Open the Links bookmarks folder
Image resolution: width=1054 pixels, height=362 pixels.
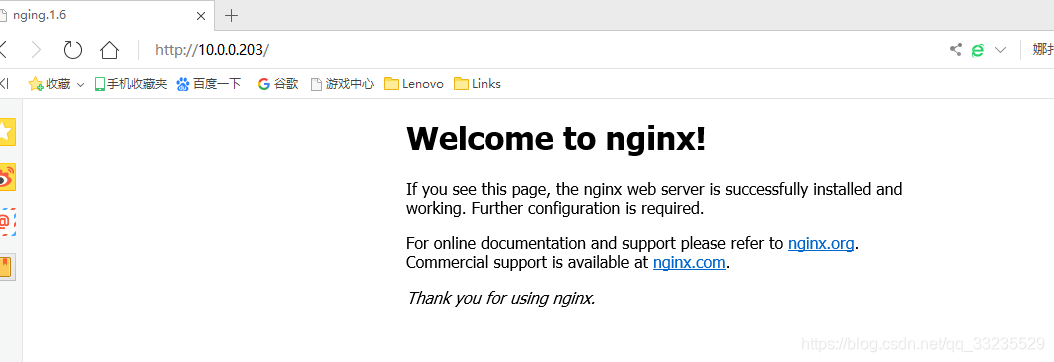477,84
